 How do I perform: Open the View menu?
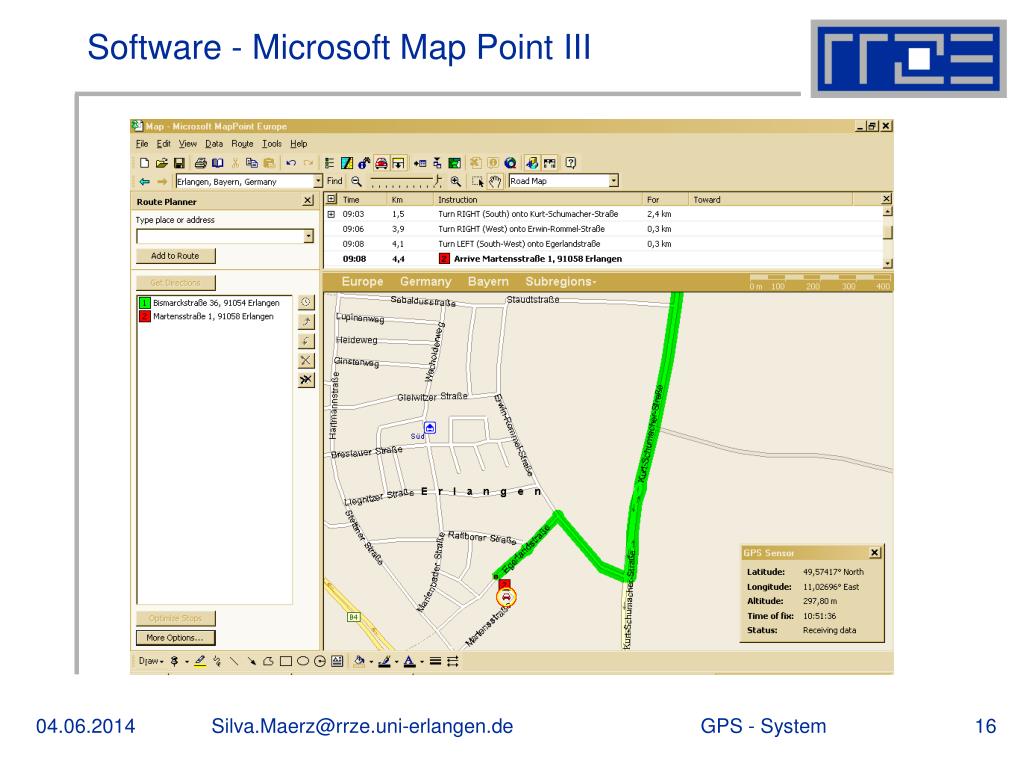(188, 144)
